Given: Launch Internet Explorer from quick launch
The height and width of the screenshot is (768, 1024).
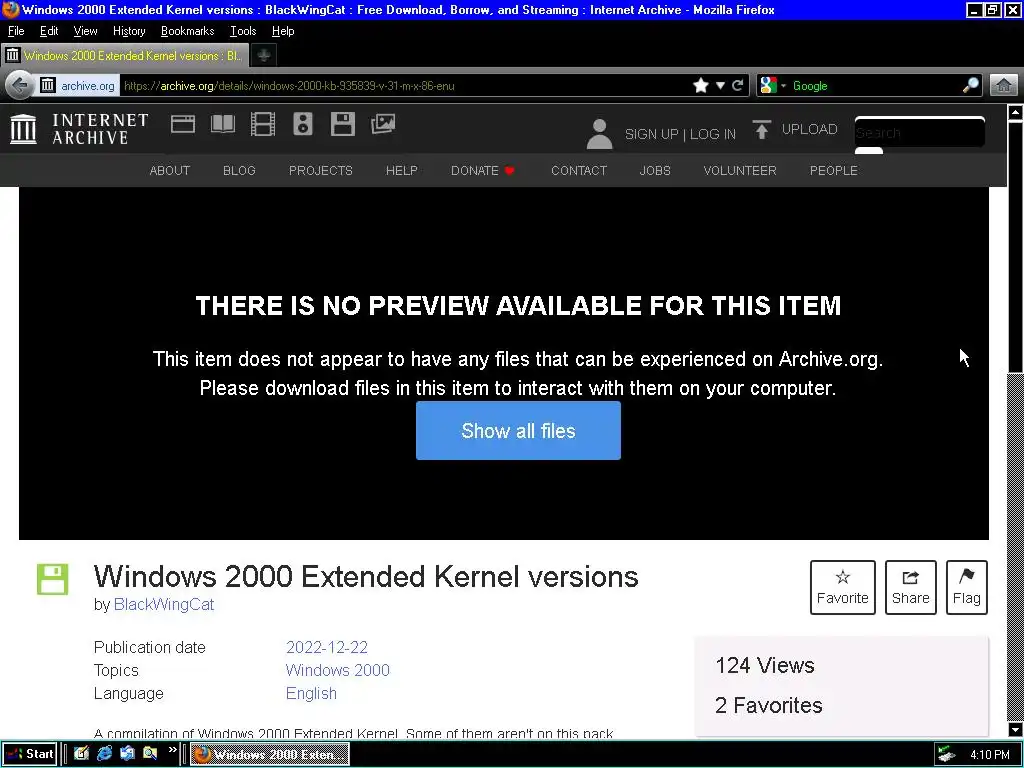Looking at the screenshot, I should 104,754.
